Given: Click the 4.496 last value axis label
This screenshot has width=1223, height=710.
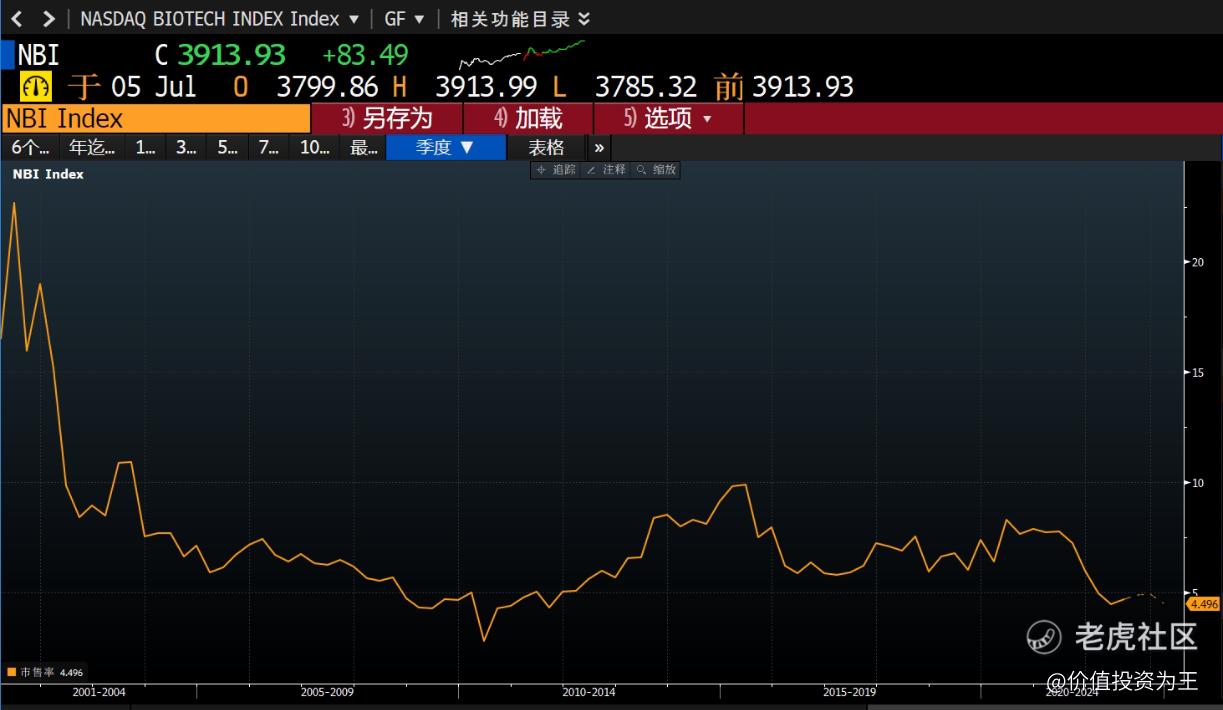Looking at the screenshot, I should (x=1203, y=604).
